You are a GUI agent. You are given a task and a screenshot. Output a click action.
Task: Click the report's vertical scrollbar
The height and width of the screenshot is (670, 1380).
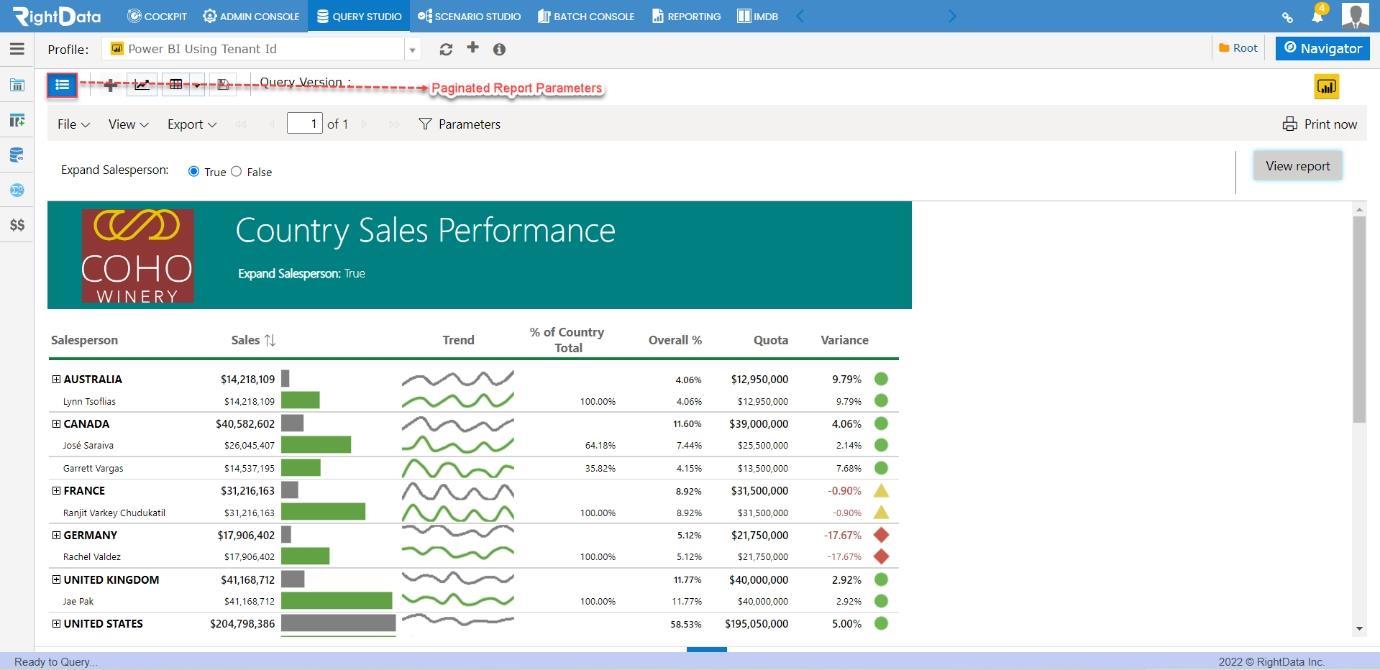(1359, 318)
